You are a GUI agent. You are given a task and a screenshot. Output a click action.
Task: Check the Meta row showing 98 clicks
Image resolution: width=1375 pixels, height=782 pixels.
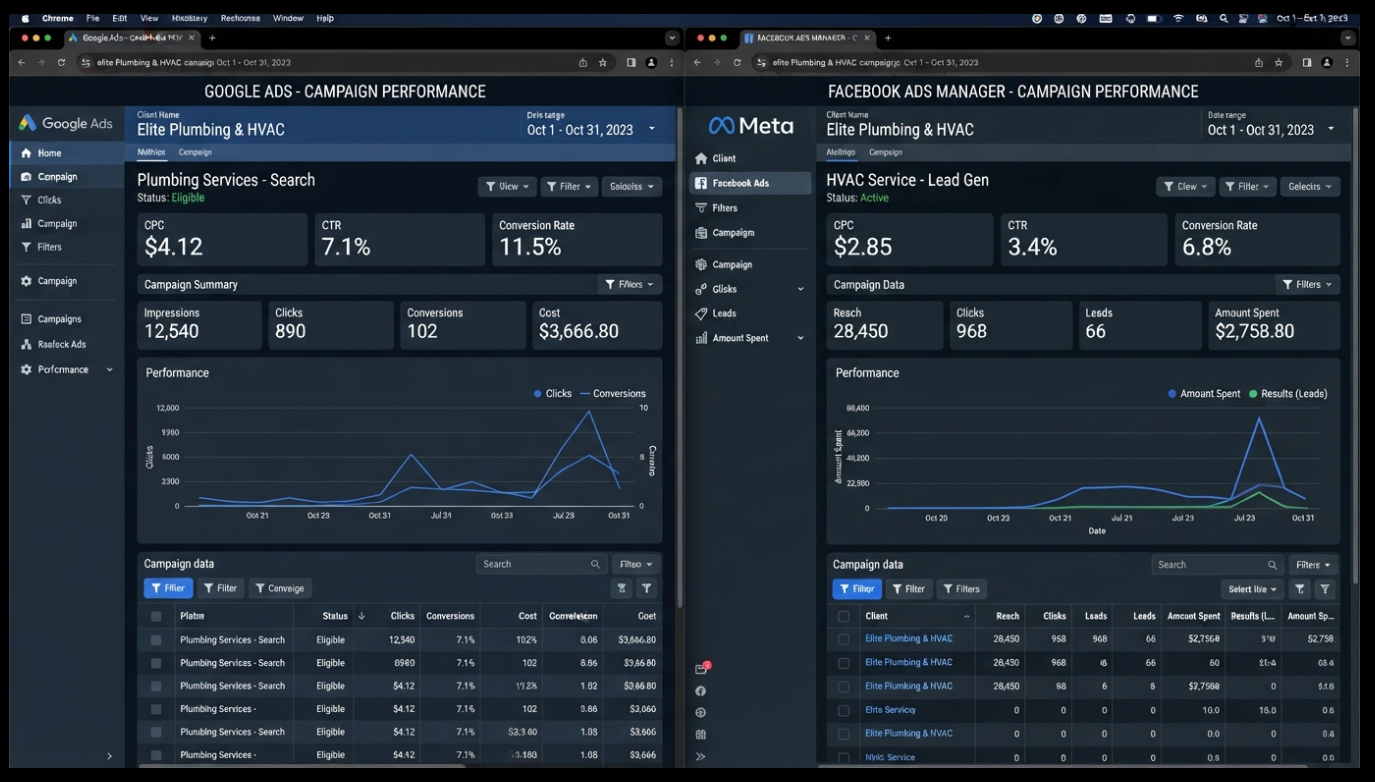(x=844, y=686)
